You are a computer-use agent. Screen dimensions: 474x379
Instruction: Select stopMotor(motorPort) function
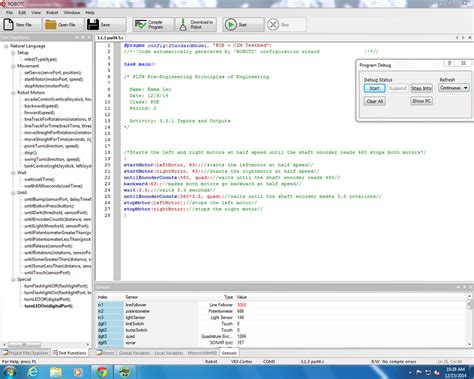coord(47,86)
